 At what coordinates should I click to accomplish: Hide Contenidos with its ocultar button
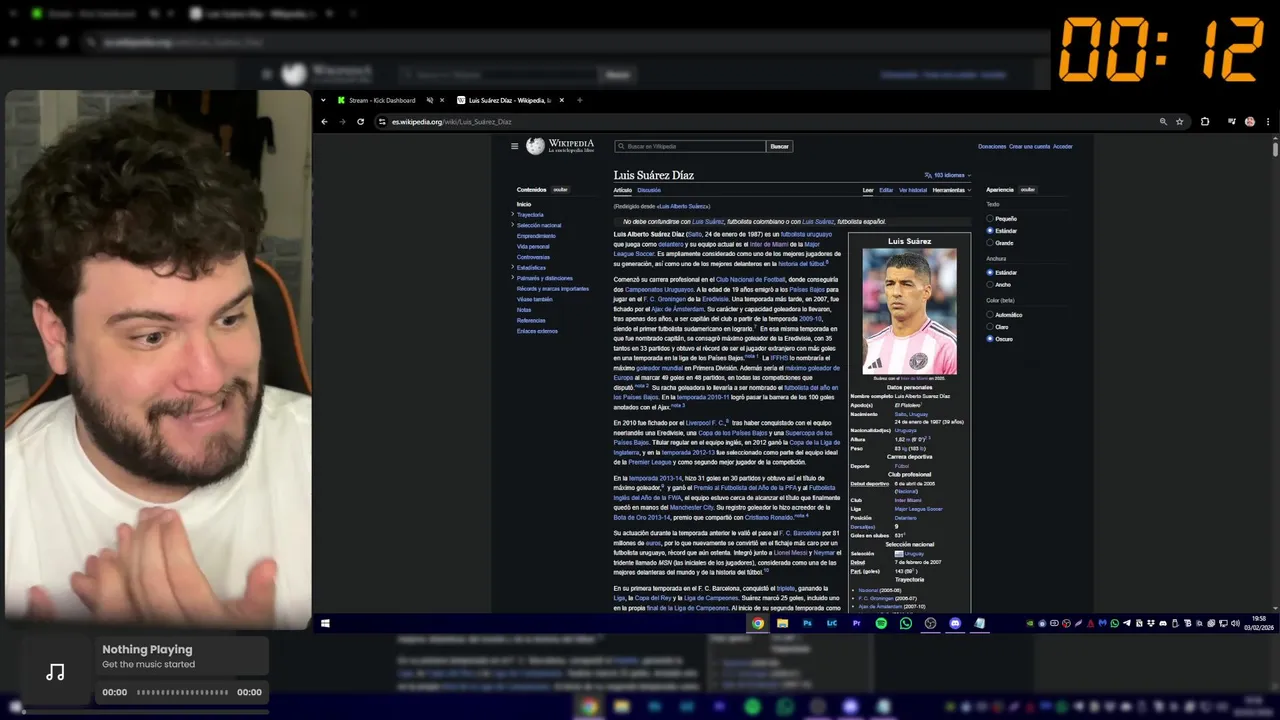(560, 190)
